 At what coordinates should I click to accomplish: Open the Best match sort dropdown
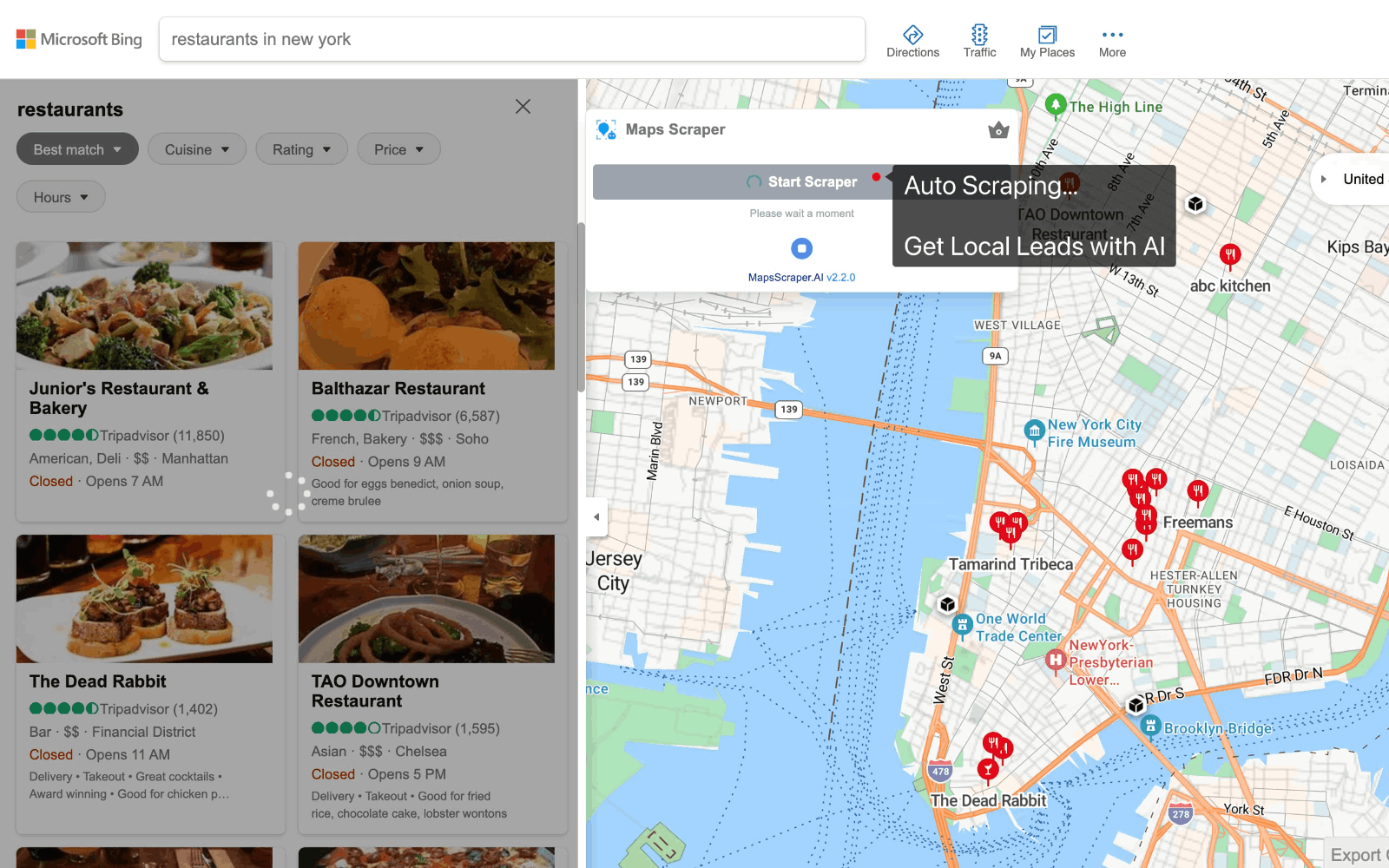(x=77, y=149)
